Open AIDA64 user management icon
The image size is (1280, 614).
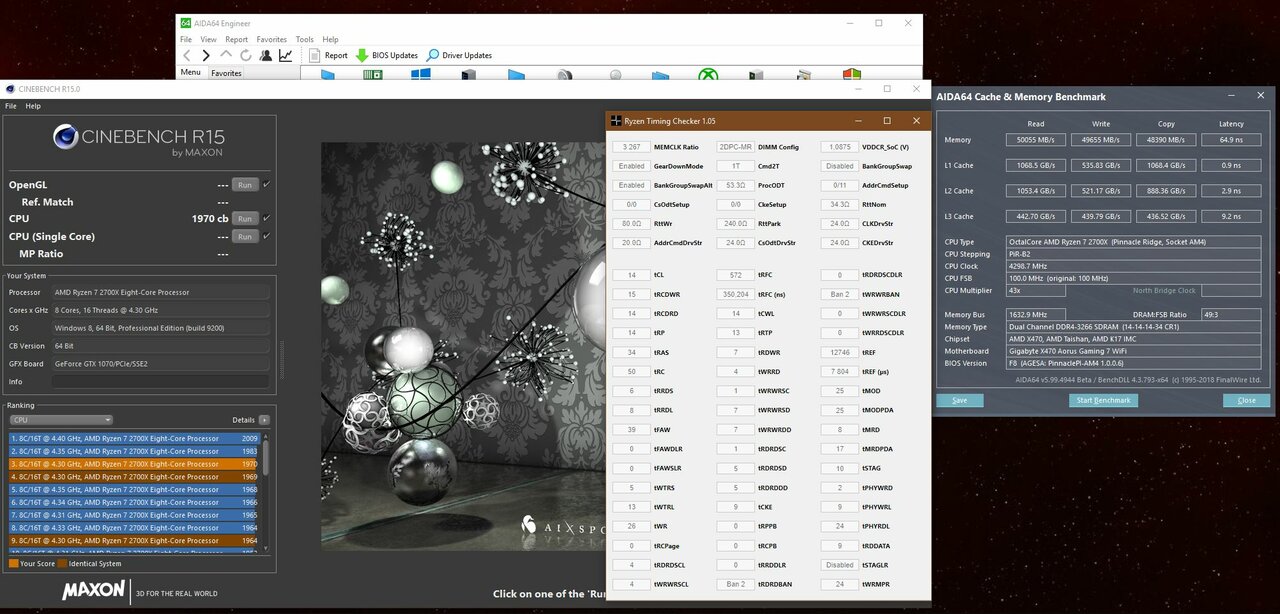pos(266,55)
